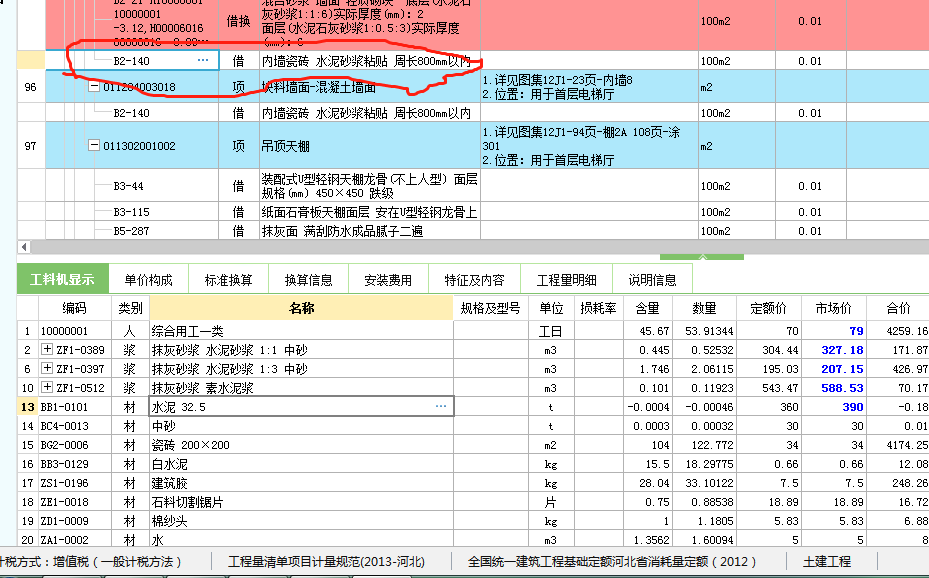Open the 安装费用 tab
Screen dimensions: 929x578
pos(388,280)
